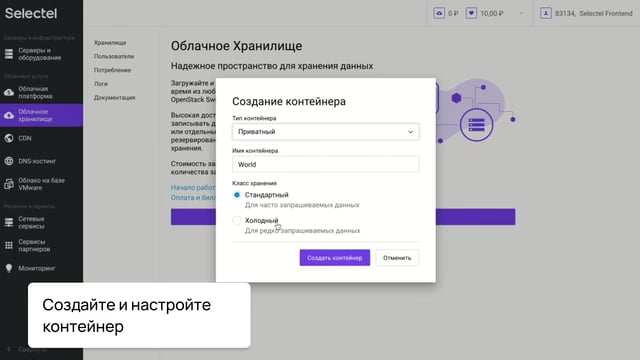
Task: Click the Оплата и биллинг link
Action: tap(193, 198)
